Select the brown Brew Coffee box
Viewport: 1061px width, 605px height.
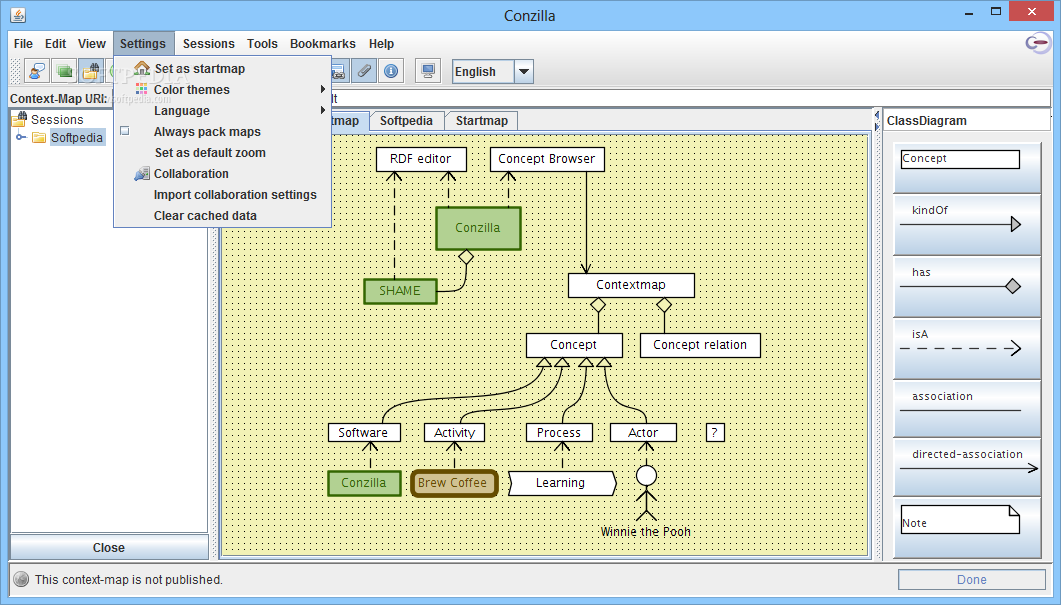[453, 483]
